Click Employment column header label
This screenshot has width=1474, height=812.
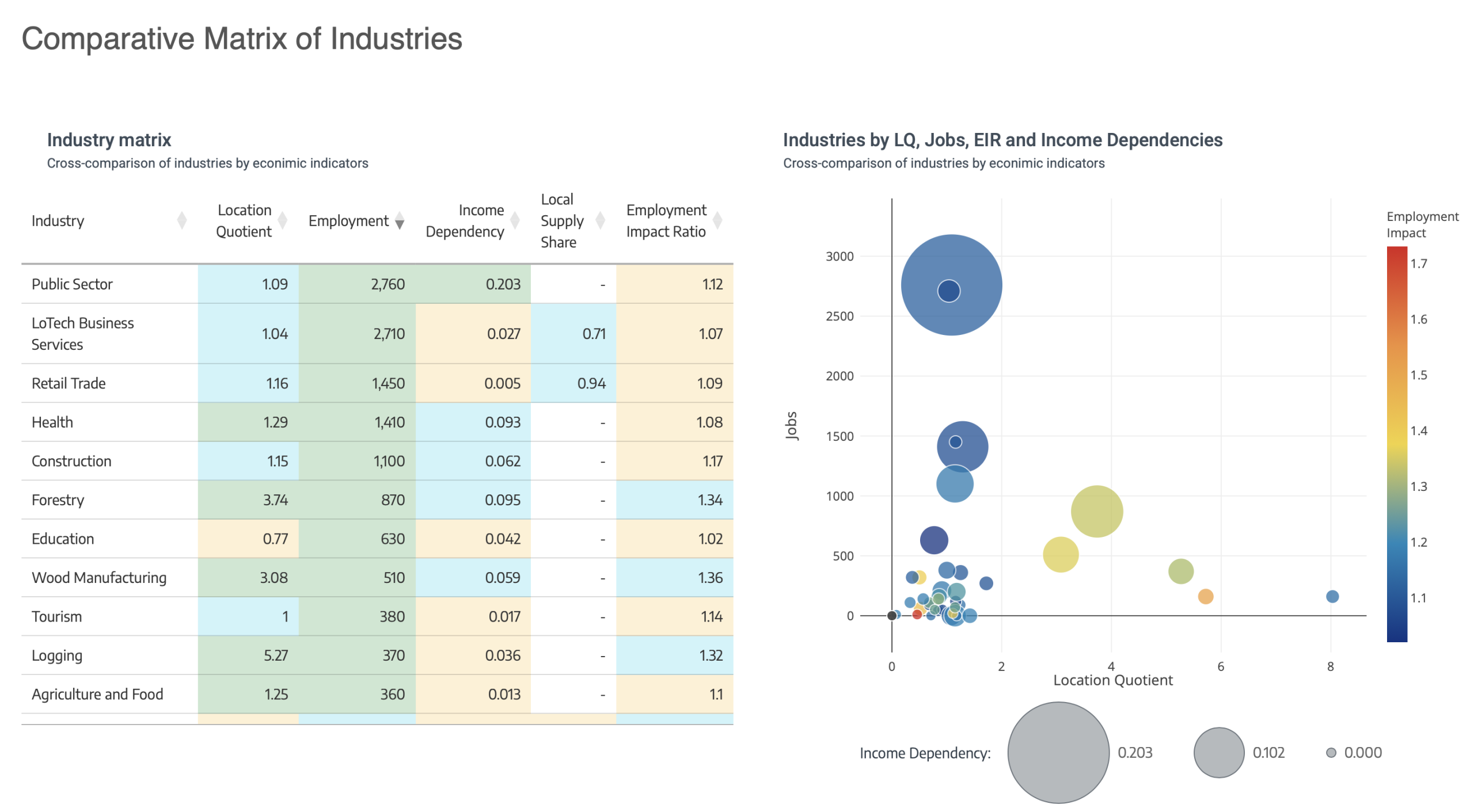[x=348, y=220]
